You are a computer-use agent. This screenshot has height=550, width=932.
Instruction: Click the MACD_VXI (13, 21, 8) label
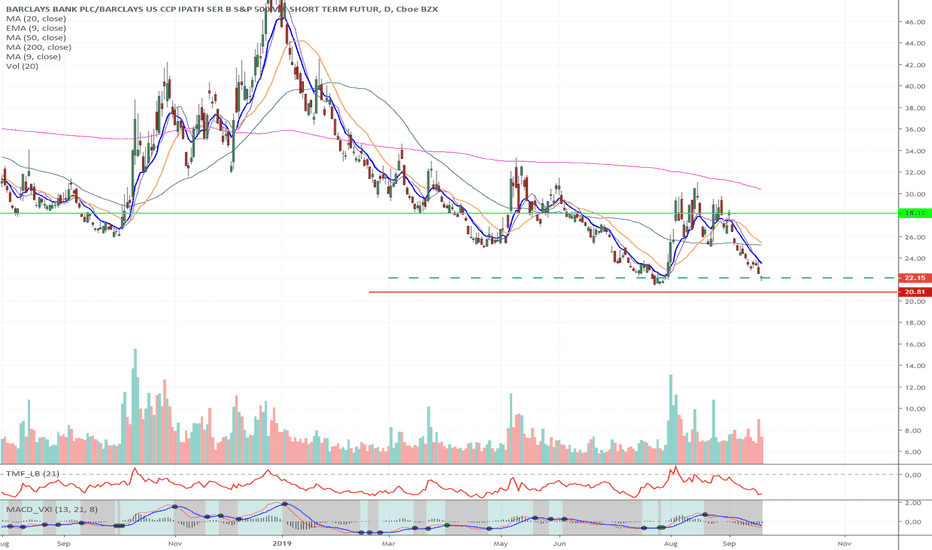click(52, 509)
